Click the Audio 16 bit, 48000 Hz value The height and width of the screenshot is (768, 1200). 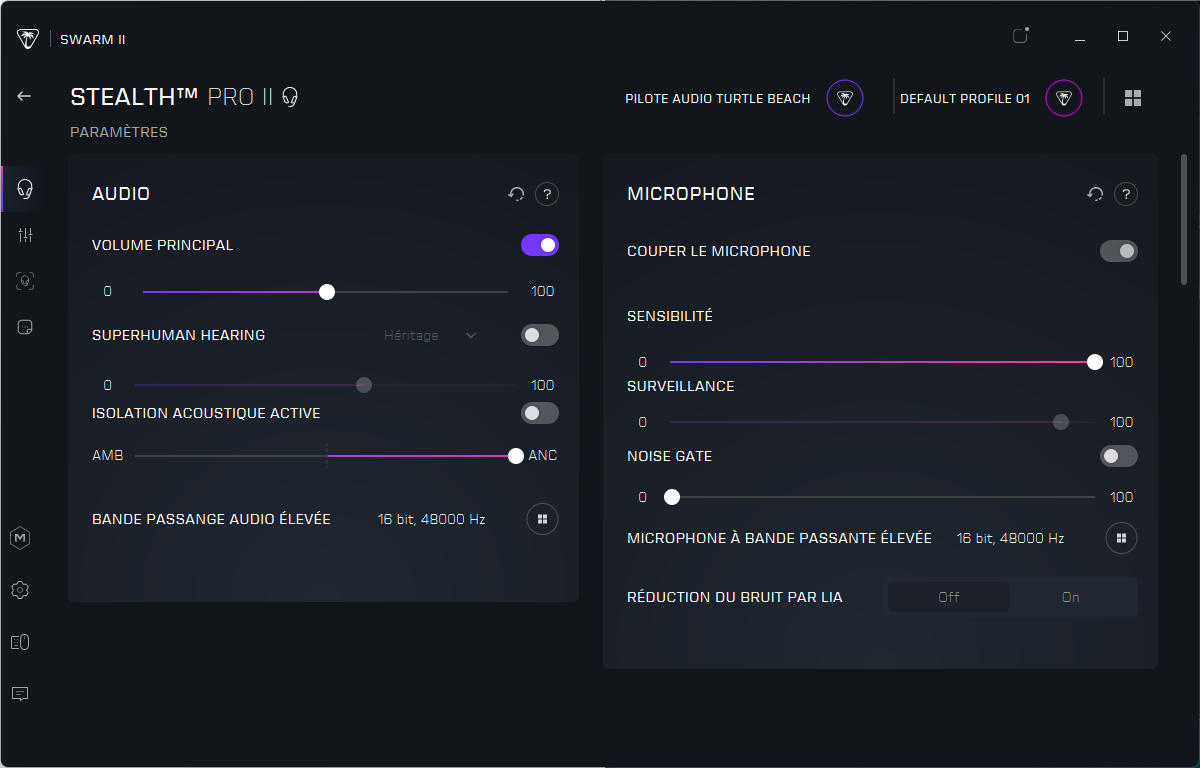coord(431,519)
